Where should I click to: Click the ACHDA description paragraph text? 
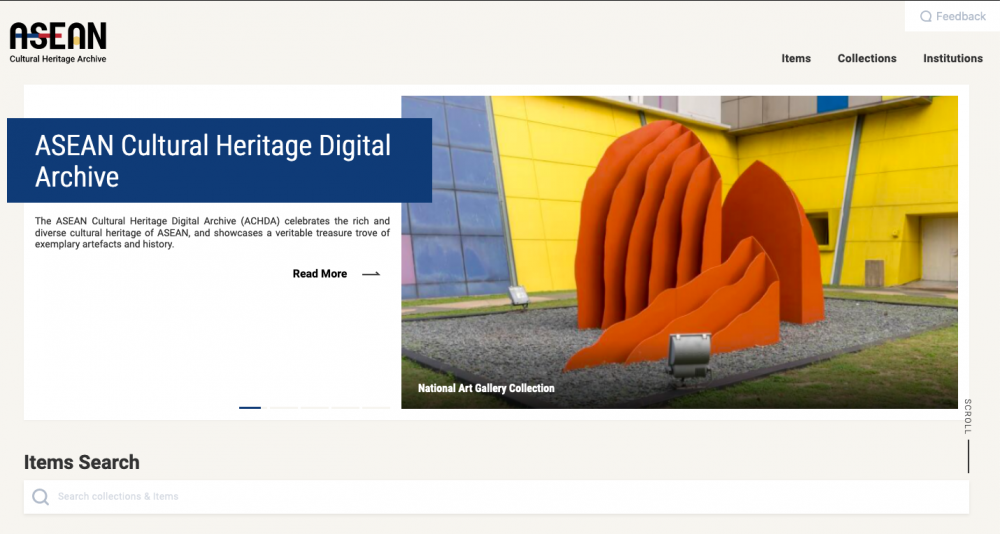click(212, 232)
